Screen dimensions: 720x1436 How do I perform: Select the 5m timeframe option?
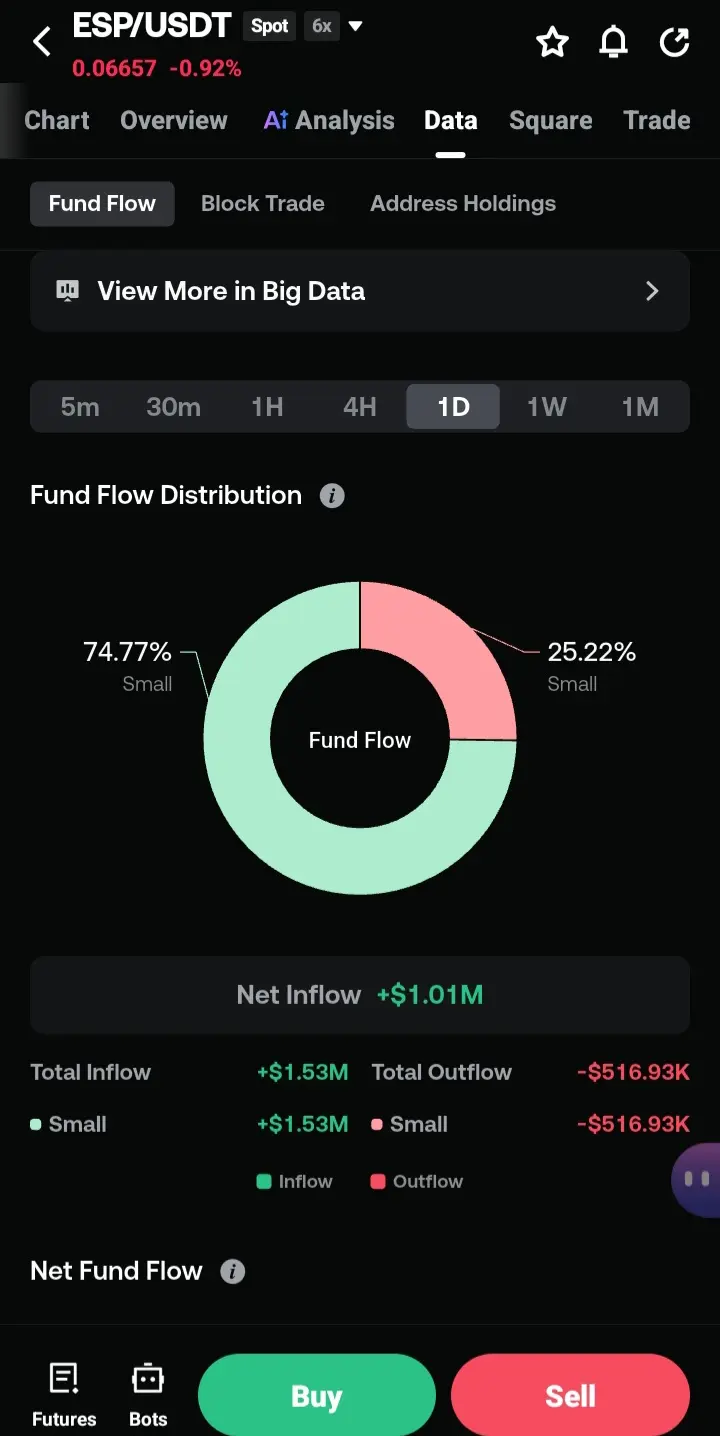tap(80, 407)
